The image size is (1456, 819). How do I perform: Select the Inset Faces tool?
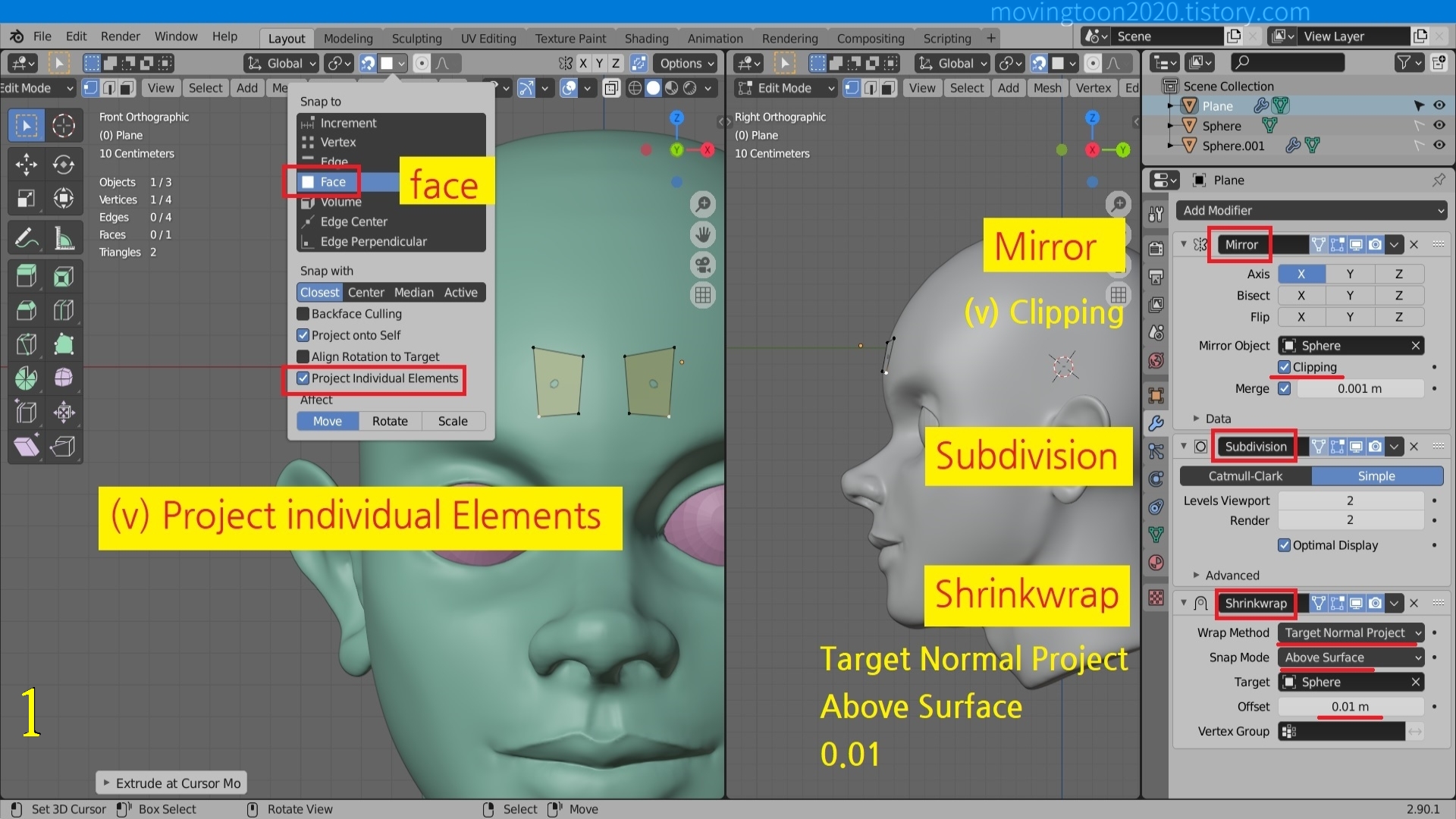[63, 276]
